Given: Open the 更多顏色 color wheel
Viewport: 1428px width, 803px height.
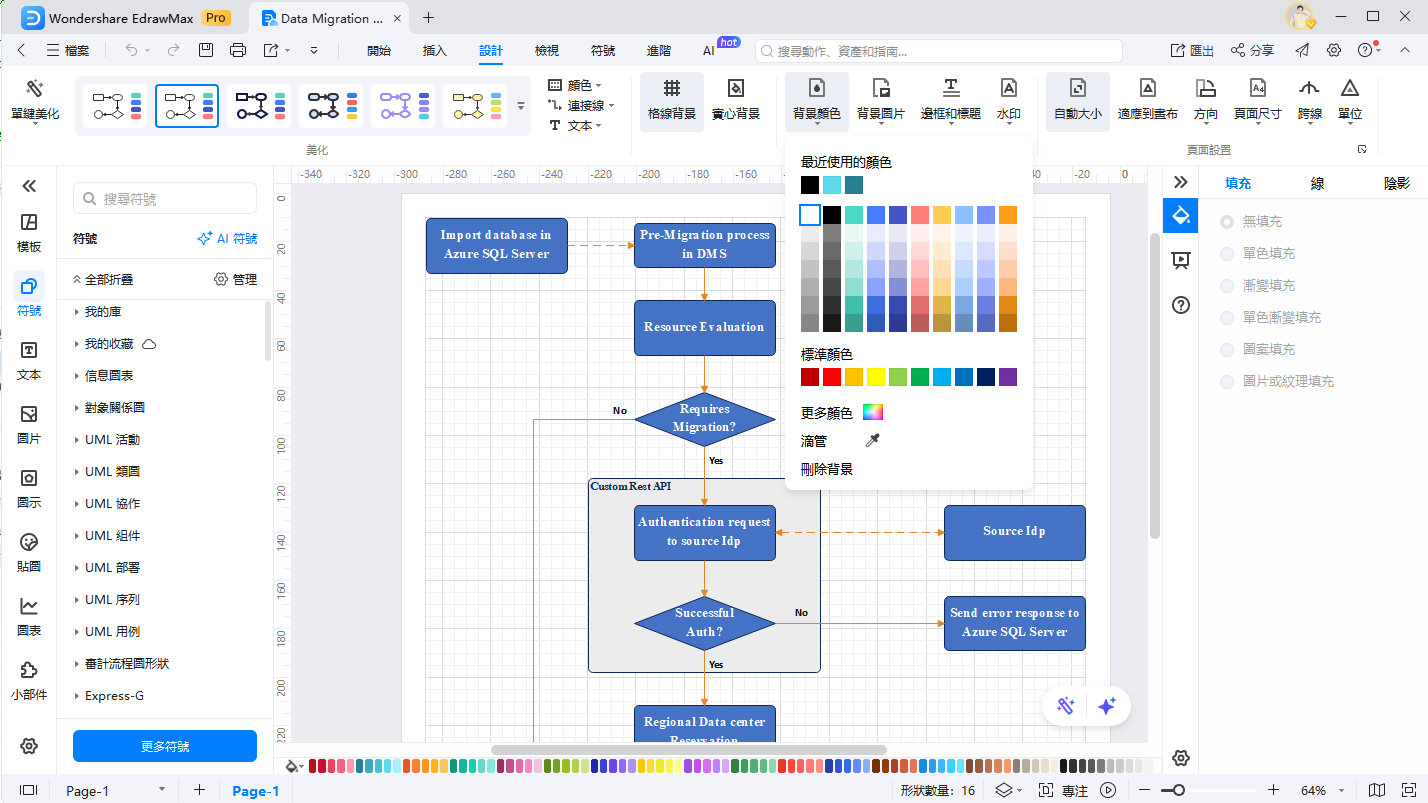Looking at the screenshot, I should click(x=873, y=413).
